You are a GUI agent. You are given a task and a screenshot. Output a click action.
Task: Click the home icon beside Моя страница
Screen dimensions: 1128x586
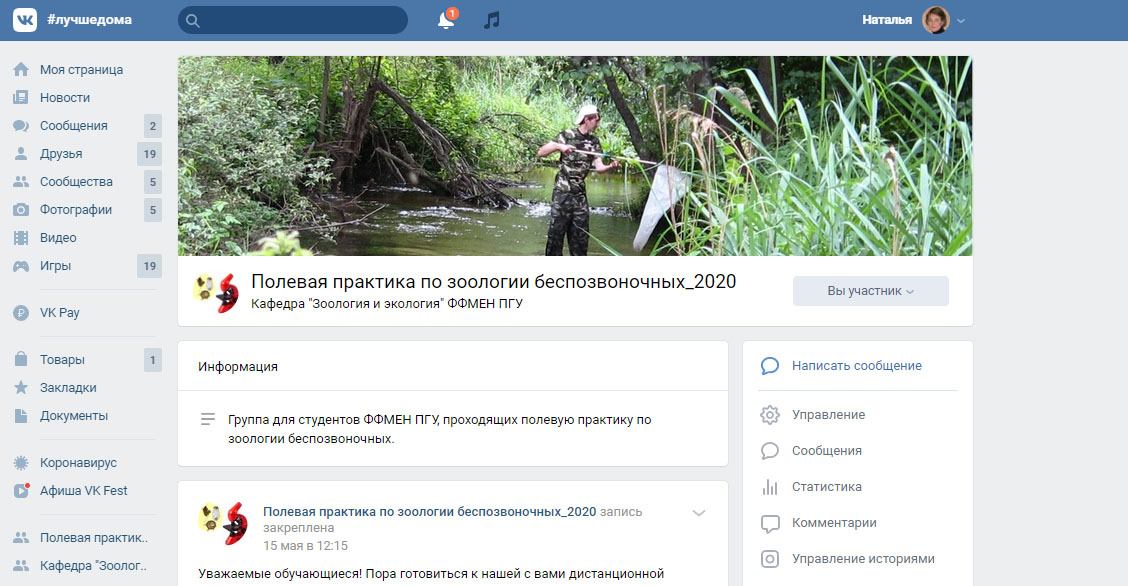tap(21, 70)
